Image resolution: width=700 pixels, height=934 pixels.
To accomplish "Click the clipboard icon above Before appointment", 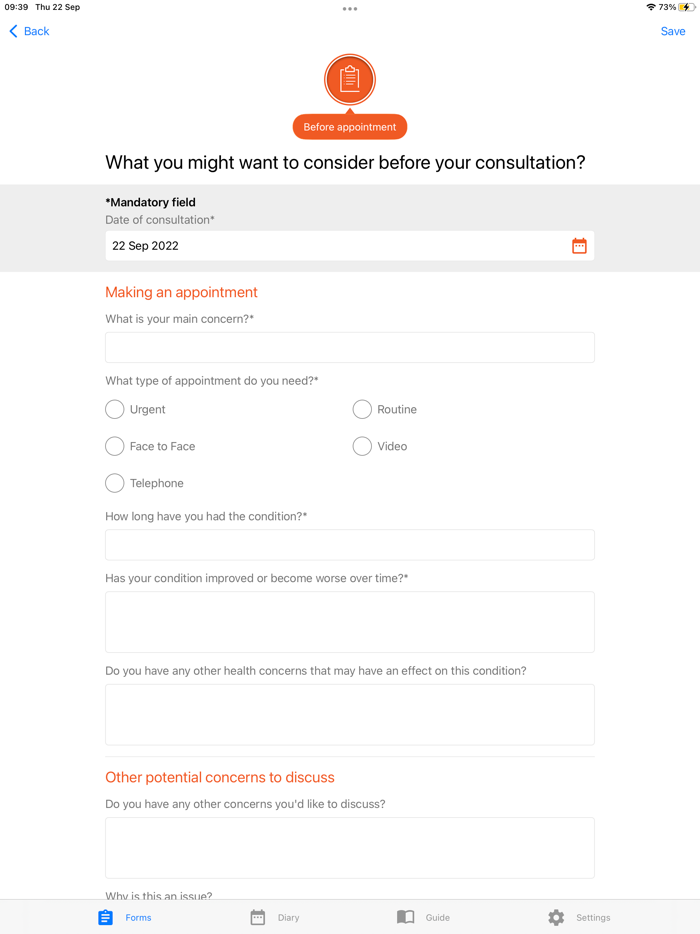I will [349, 79].
